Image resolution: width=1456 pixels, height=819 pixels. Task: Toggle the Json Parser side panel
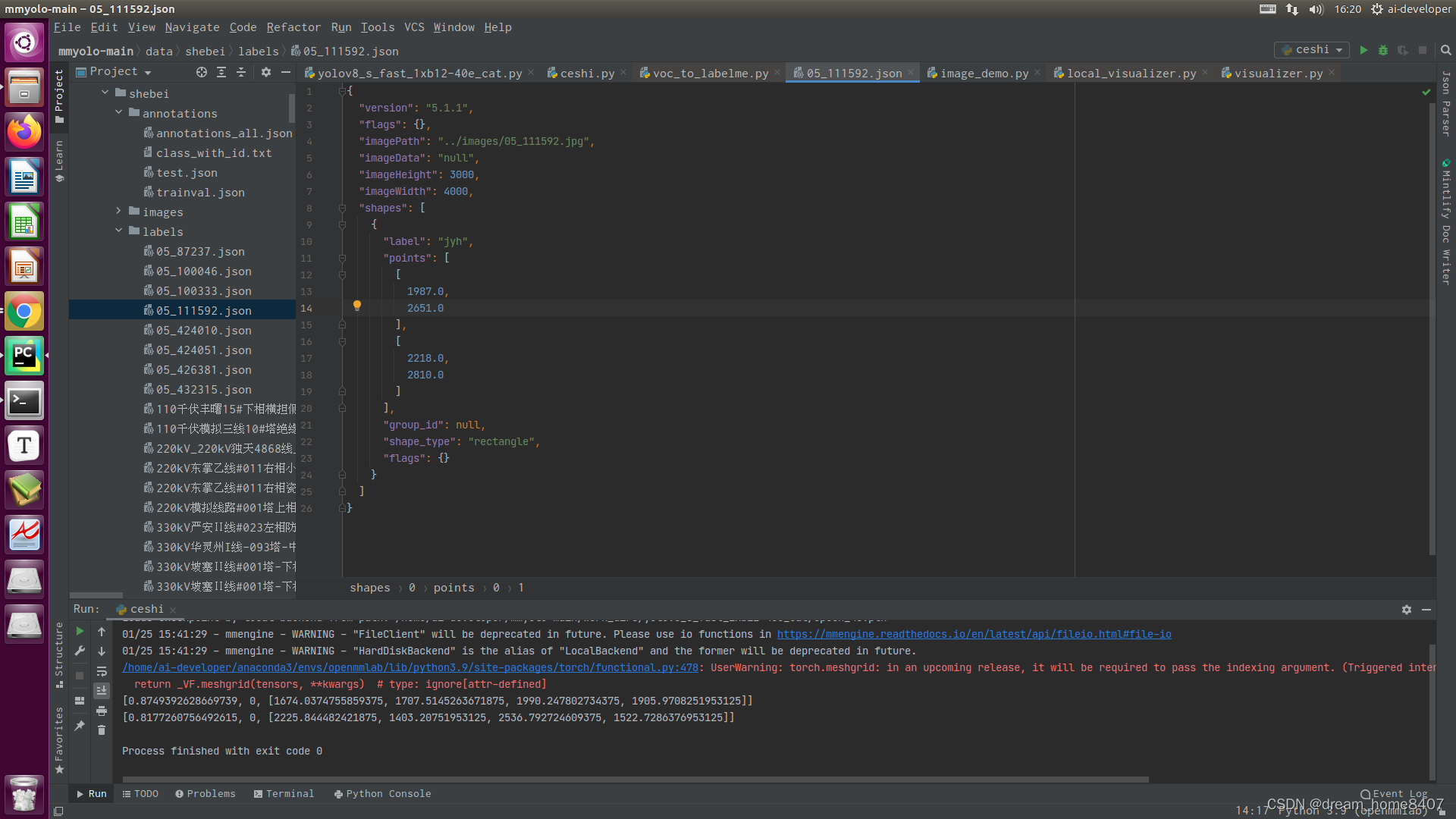tap(1446, 104)
